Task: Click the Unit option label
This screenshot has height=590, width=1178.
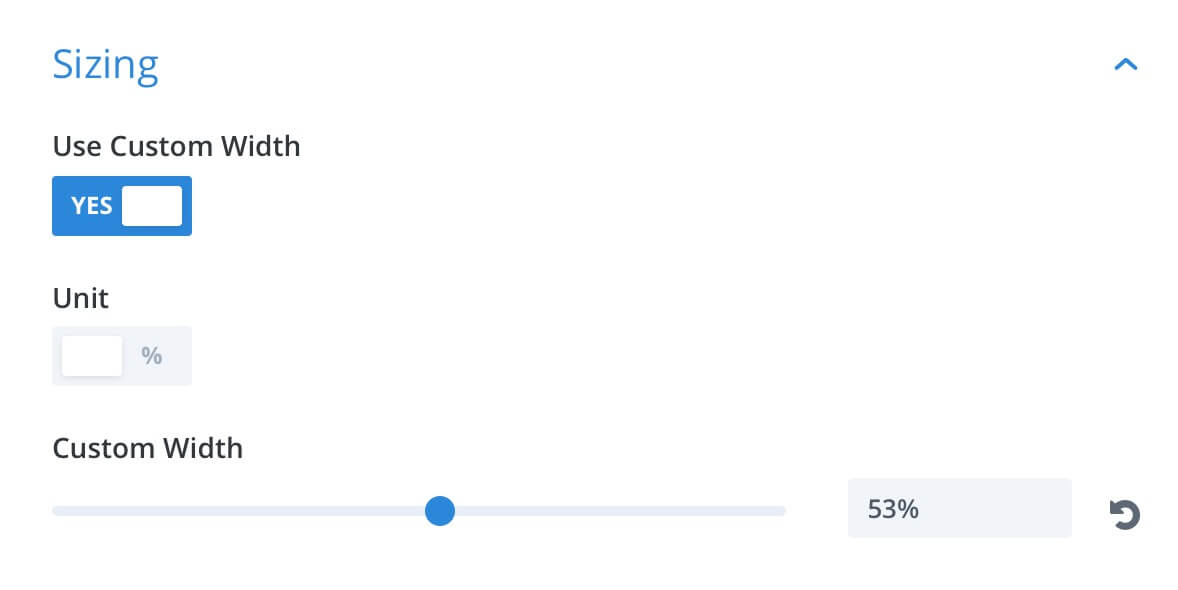Action: 80,298
